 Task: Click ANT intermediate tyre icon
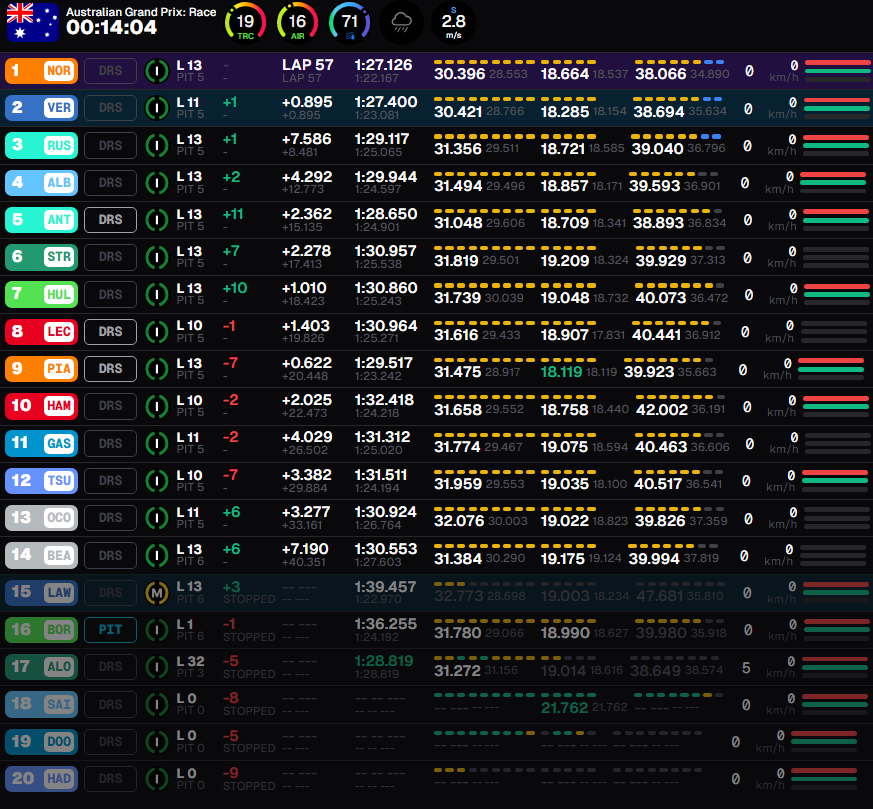(x=156, y=220)
